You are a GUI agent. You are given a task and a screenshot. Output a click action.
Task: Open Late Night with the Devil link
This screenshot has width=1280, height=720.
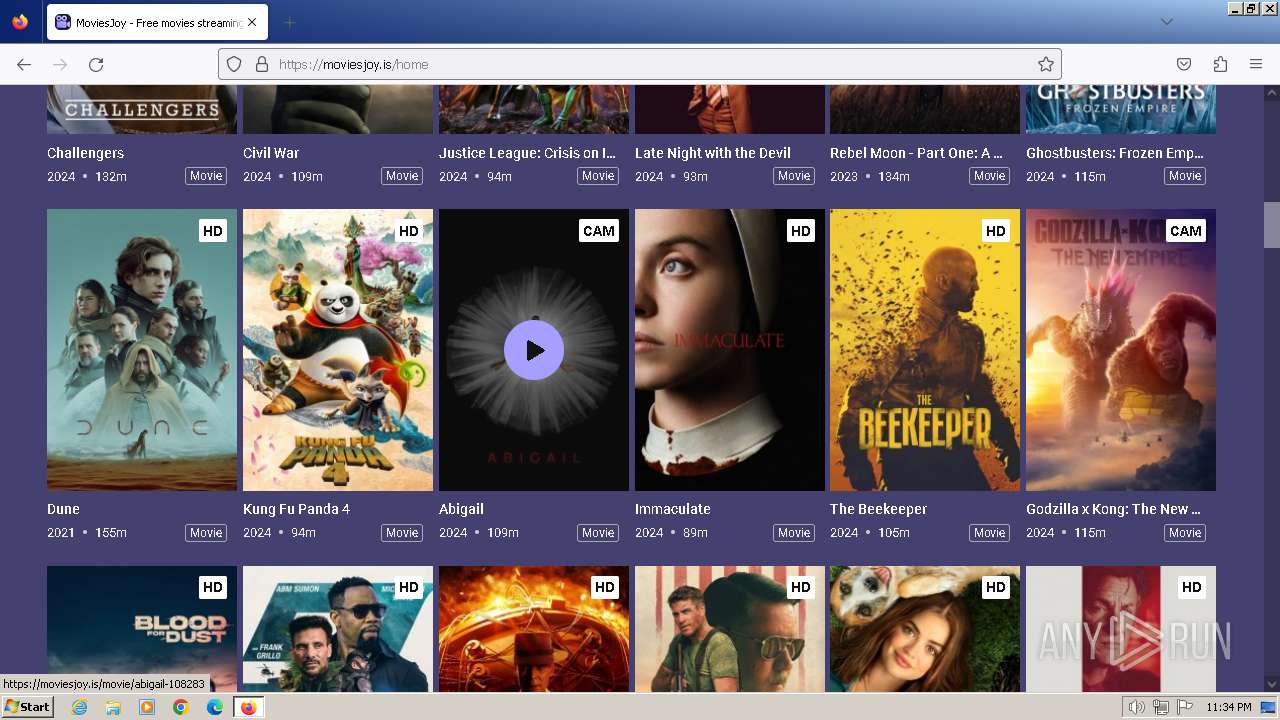pyautogui.click(x=713, y=153)
